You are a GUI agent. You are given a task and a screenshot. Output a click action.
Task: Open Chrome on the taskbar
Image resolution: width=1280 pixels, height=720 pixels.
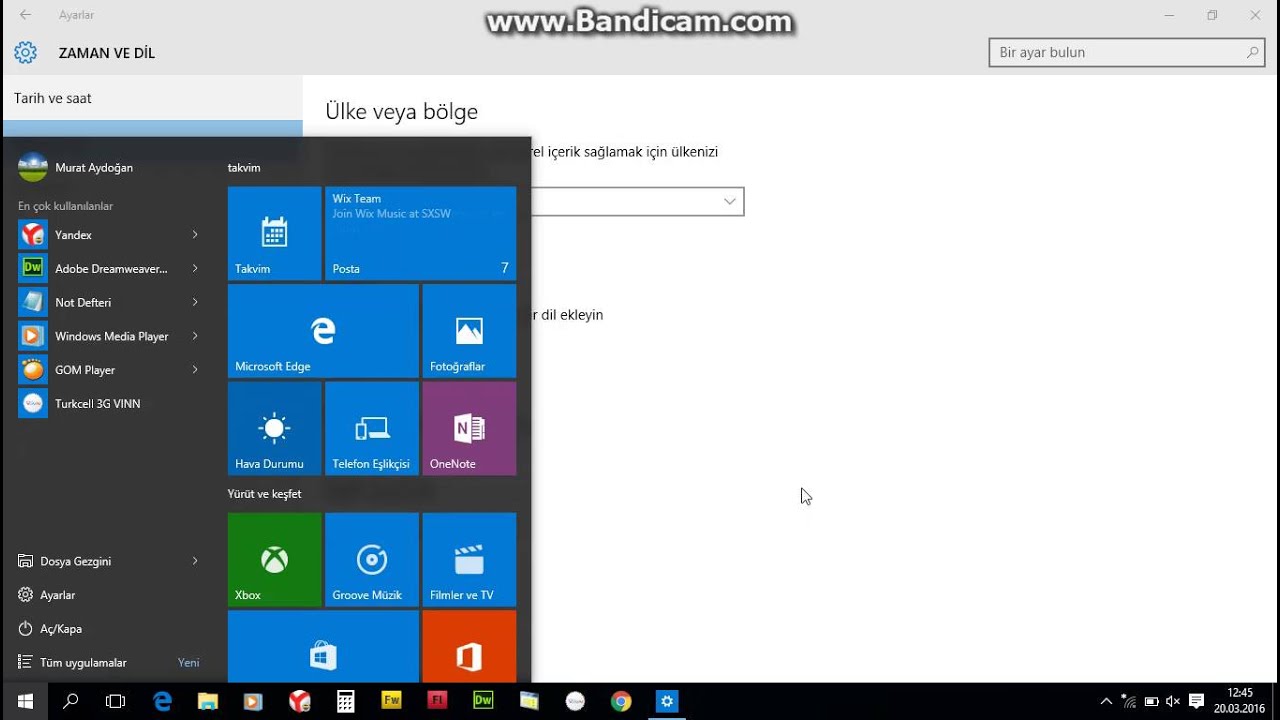pos(621,701)
